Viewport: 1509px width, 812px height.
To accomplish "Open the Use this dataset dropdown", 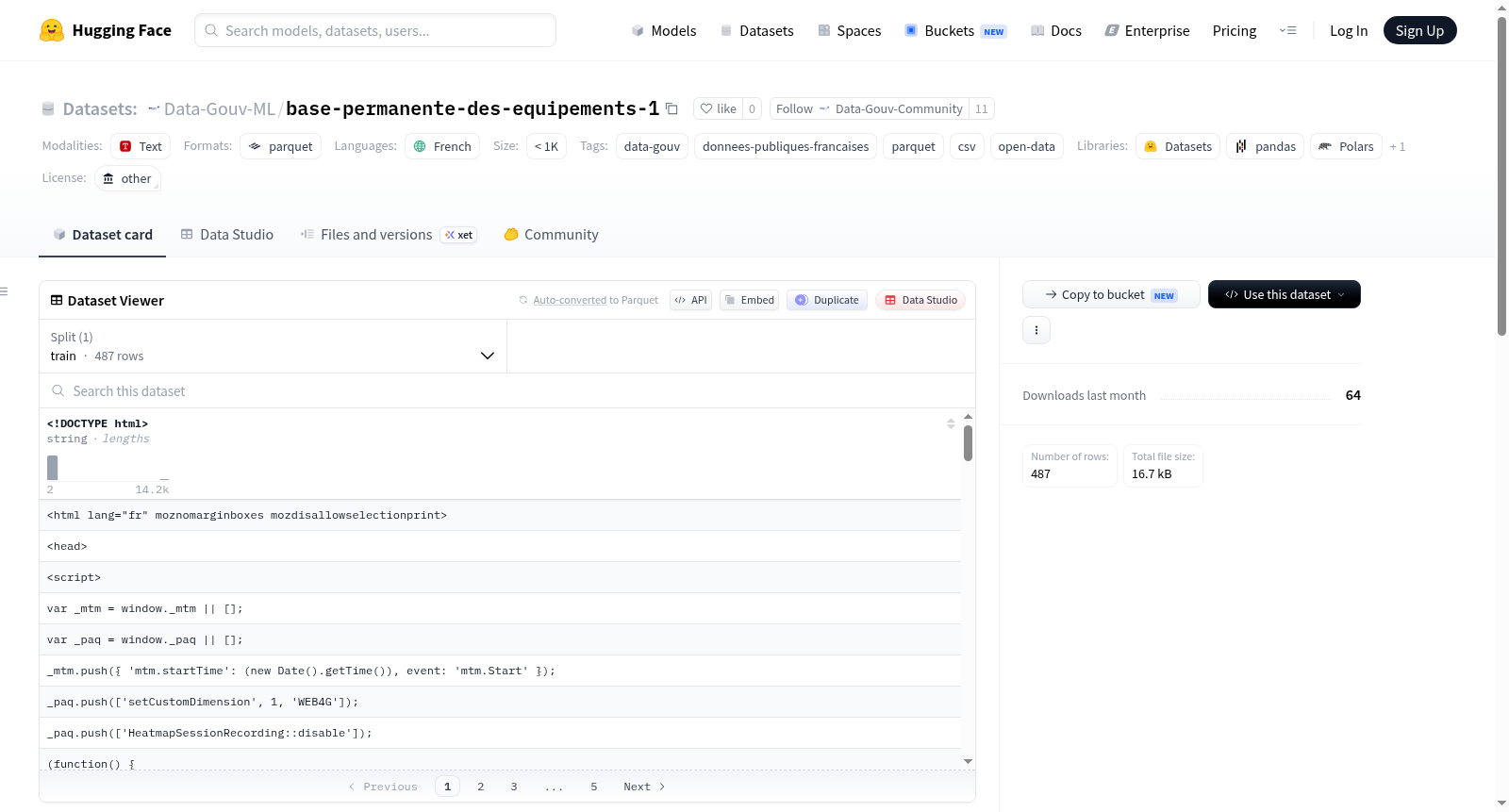I will pyautogui.click(x=1285, y=294).
